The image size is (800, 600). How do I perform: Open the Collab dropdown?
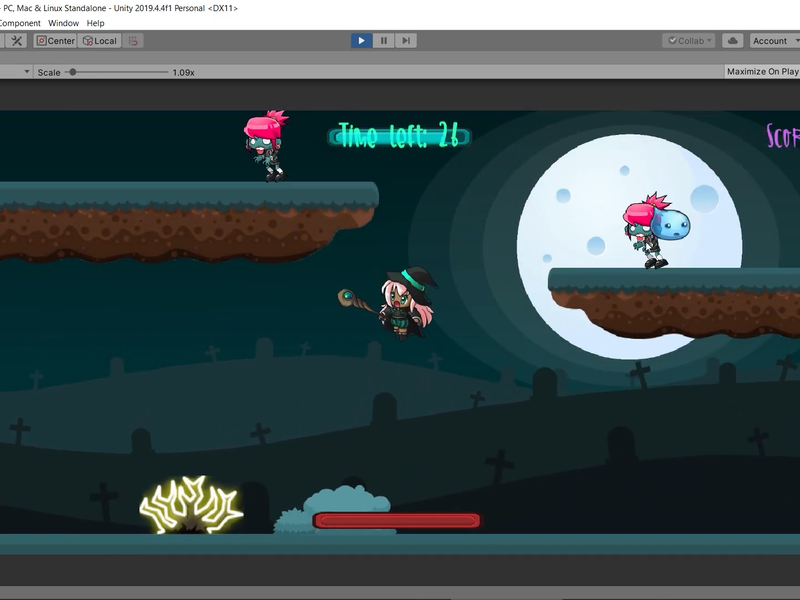(x=689, y=41)
